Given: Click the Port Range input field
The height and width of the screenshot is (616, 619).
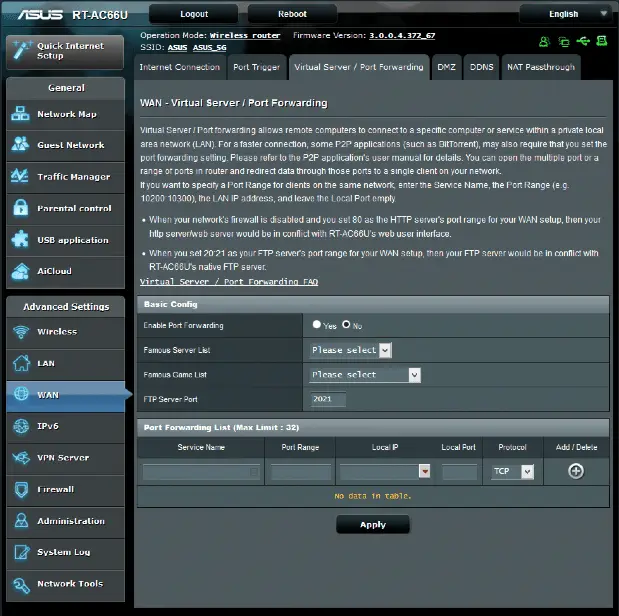Looking at the screenshot, I should tap(301, 471).
